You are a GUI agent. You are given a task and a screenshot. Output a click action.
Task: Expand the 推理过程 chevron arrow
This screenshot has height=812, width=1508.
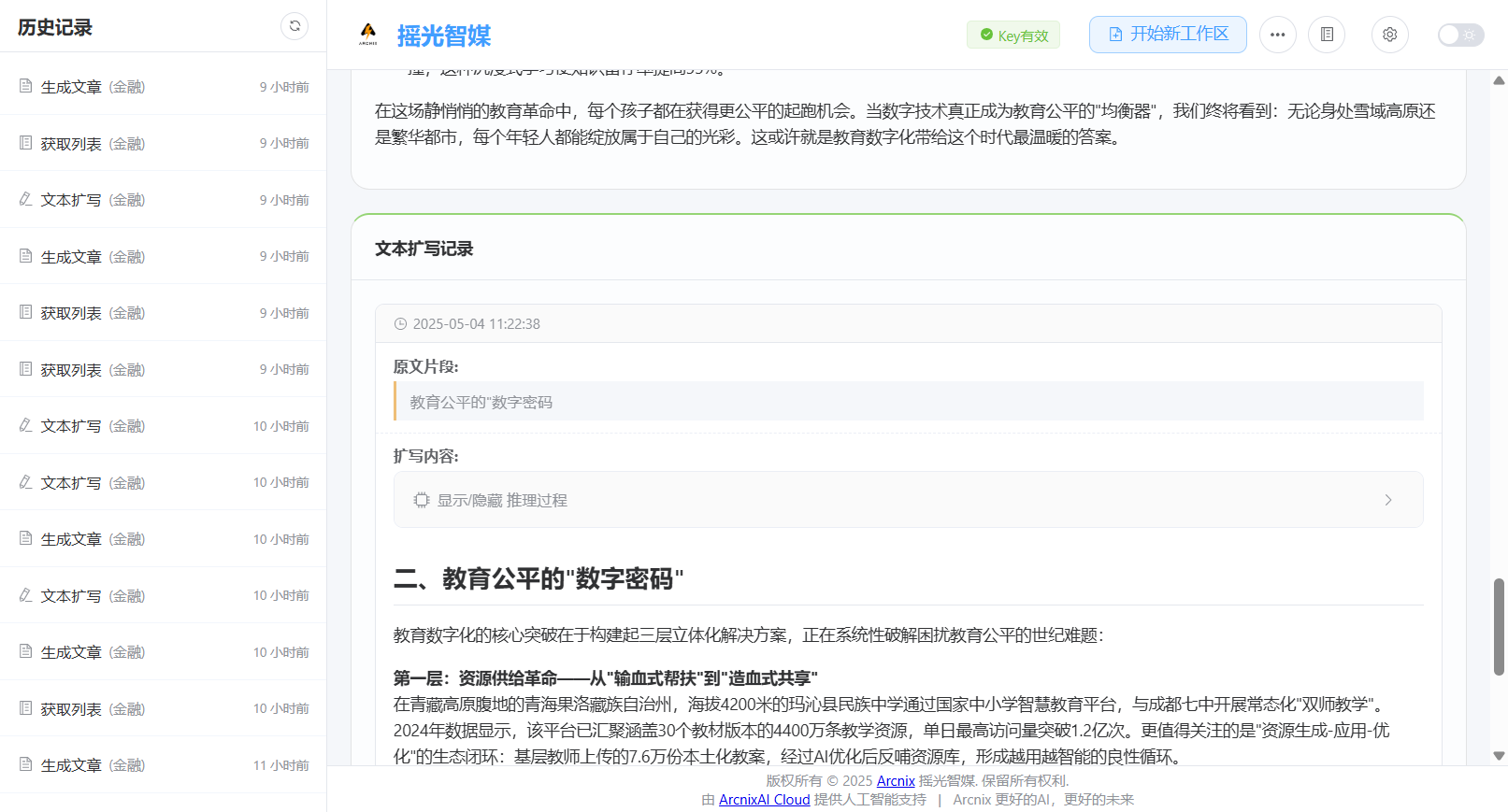(1387, 501)
